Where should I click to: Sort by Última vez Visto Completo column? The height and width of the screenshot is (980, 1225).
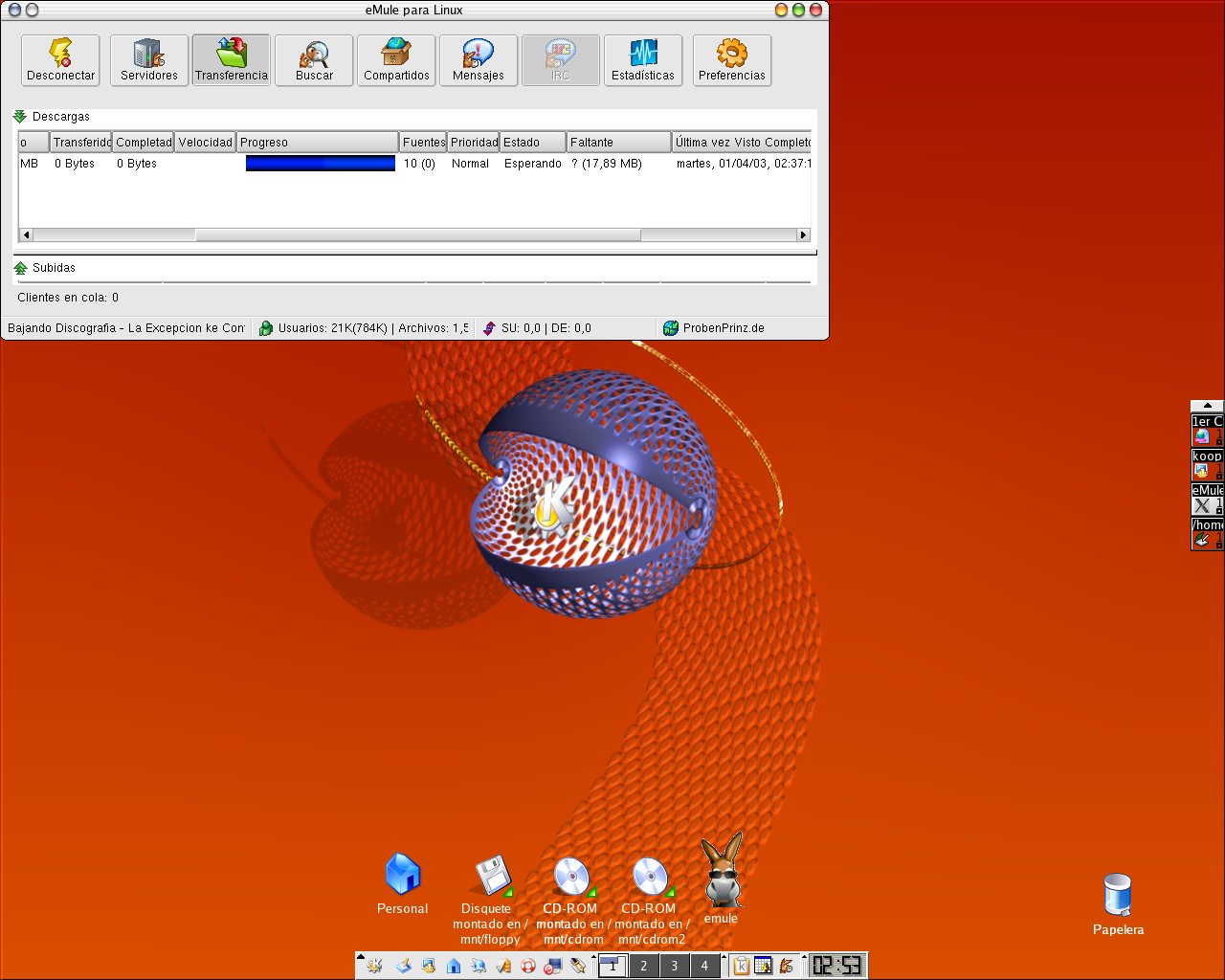tap(742, 143)
